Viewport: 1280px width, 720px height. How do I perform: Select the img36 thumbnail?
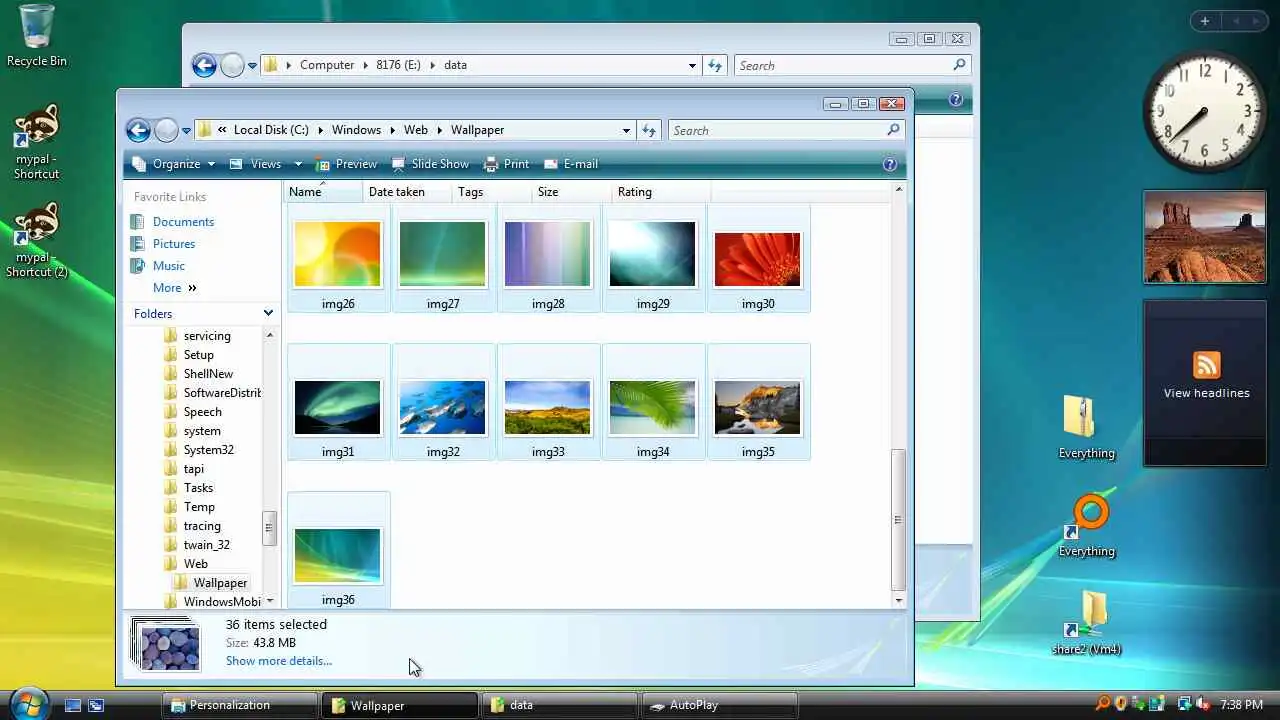click(338, 558)
